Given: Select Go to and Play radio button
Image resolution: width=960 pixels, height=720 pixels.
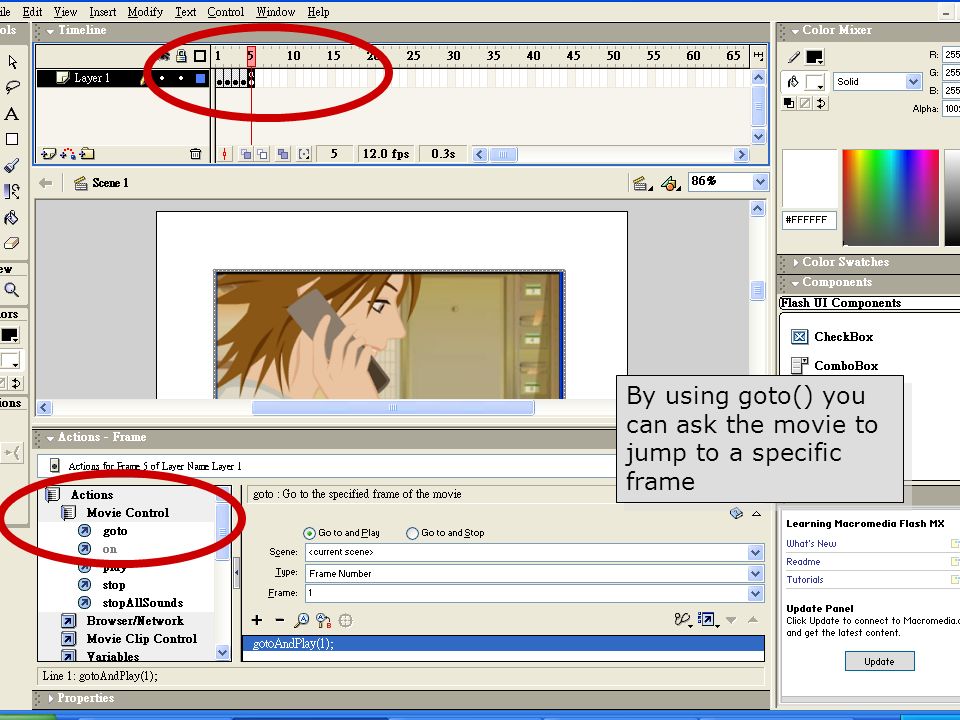Looking at the screenshot, I should (310, 533).
